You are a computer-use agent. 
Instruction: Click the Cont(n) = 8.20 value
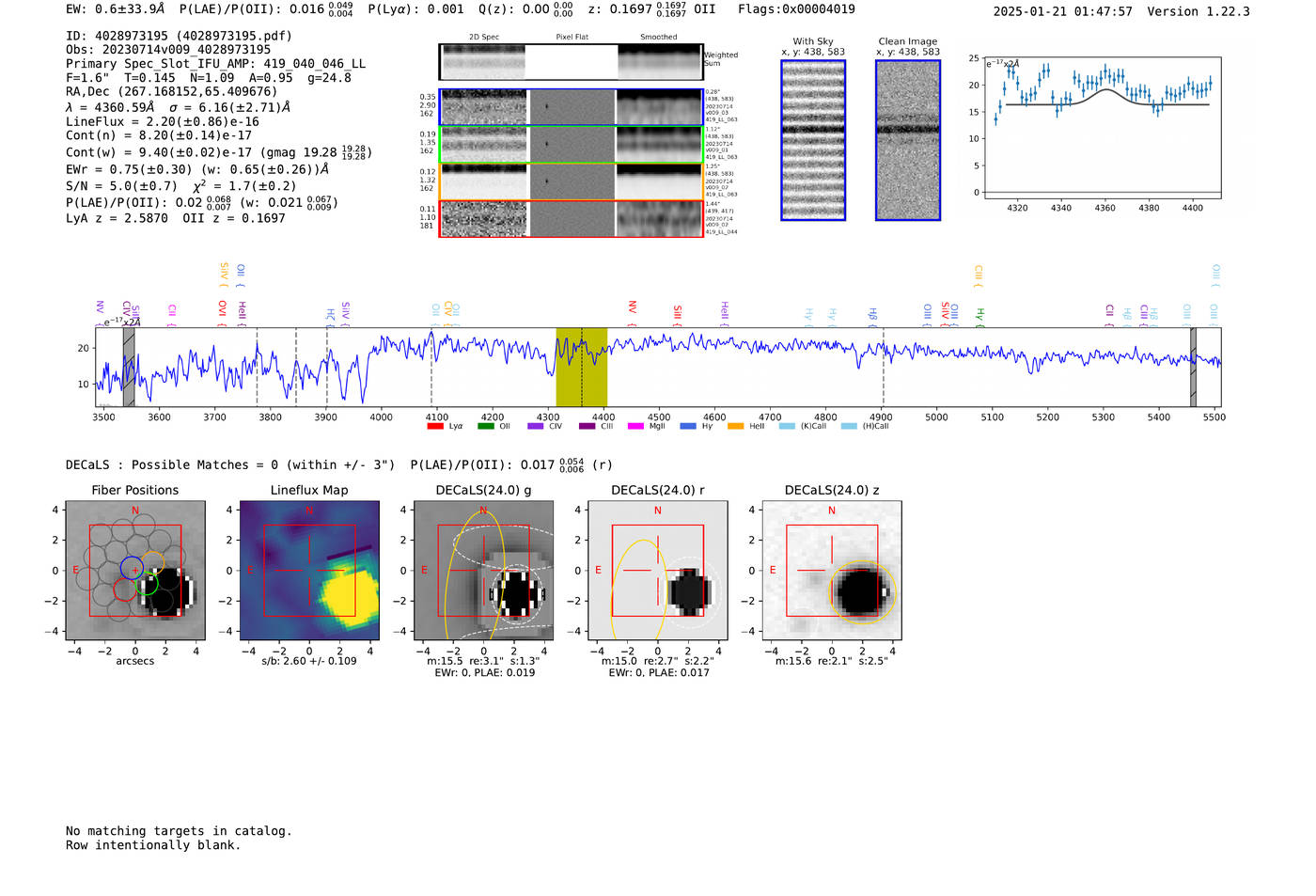coord(159,135)
